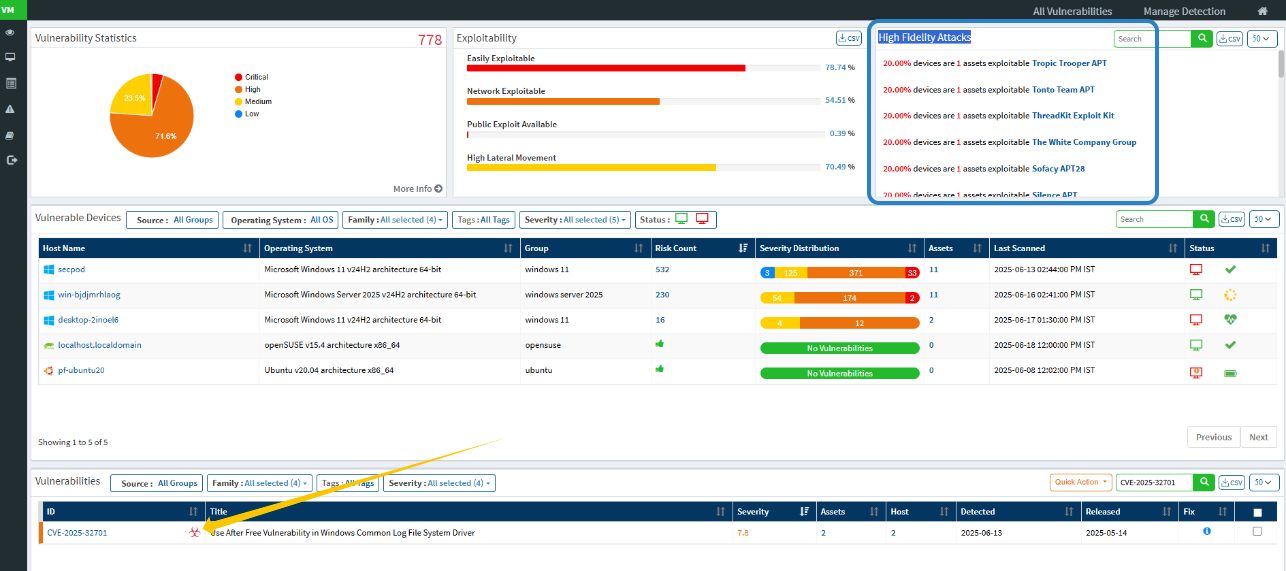This screenshot has width=1286, height=571.
Task: Click the eye icon in left sidebar
Action: coord(12,33)
